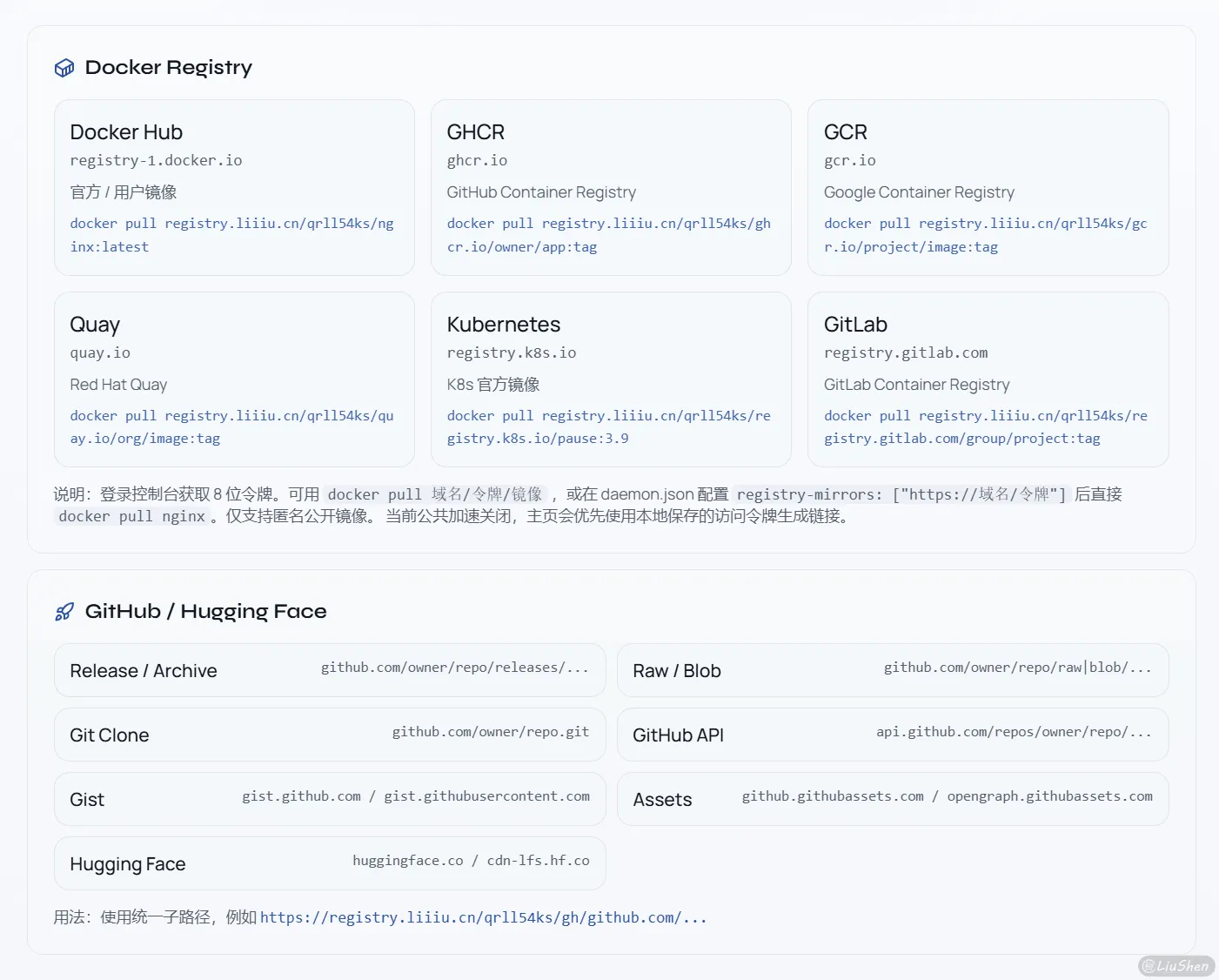Image resolution: width=1219 pixels, height=980 pixels.
Task: Click the 'huggingface.co / cdn-lfs.hf.co' text
Action: point(471,861)
